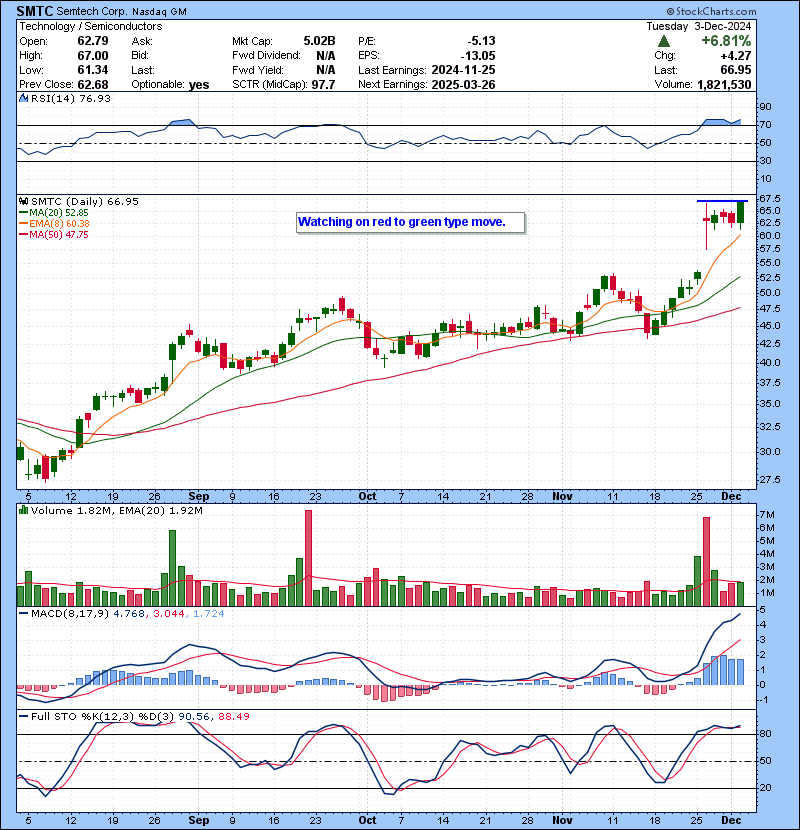Click the Low value 61.34
This screenshot has width=800, height=830.
(93, 70)
